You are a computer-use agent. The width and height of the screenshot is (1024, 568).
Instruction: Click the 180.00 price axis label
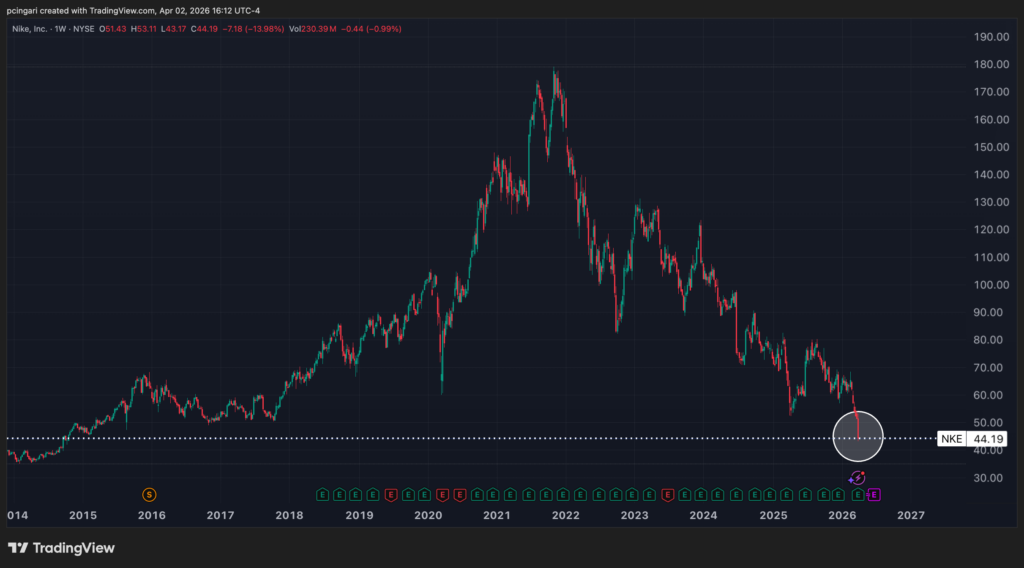click(991, 64)
